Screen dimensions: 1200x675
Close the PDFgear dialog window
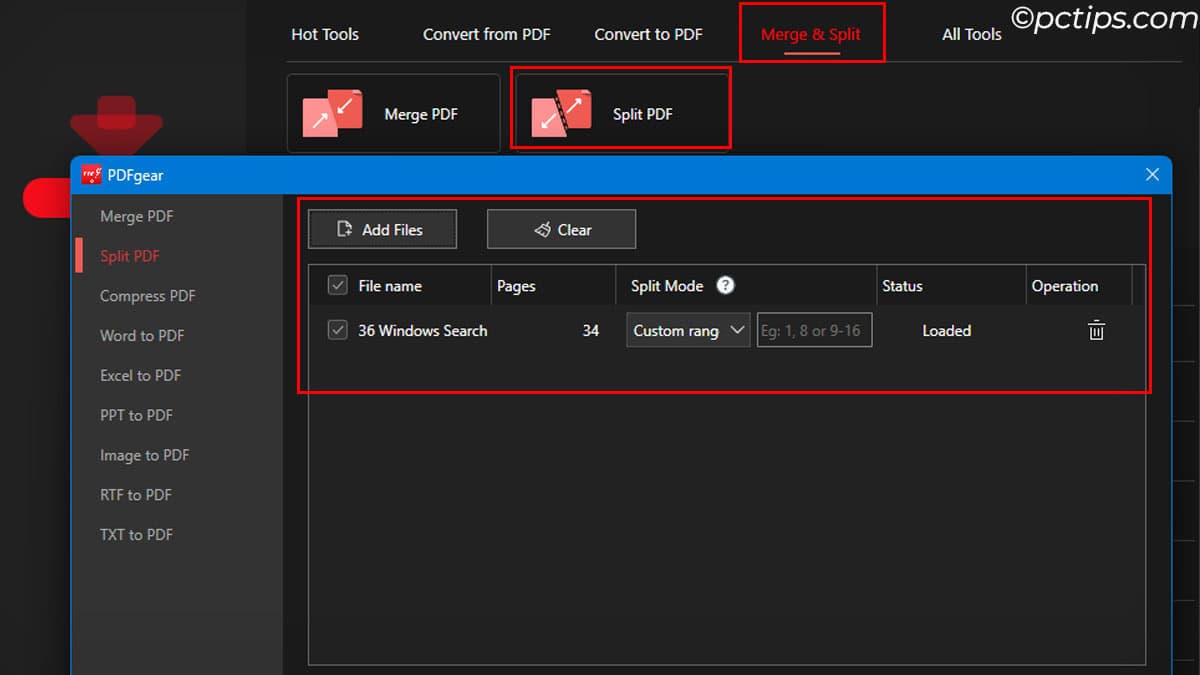pyautogui.click(x=1152, y=175)
